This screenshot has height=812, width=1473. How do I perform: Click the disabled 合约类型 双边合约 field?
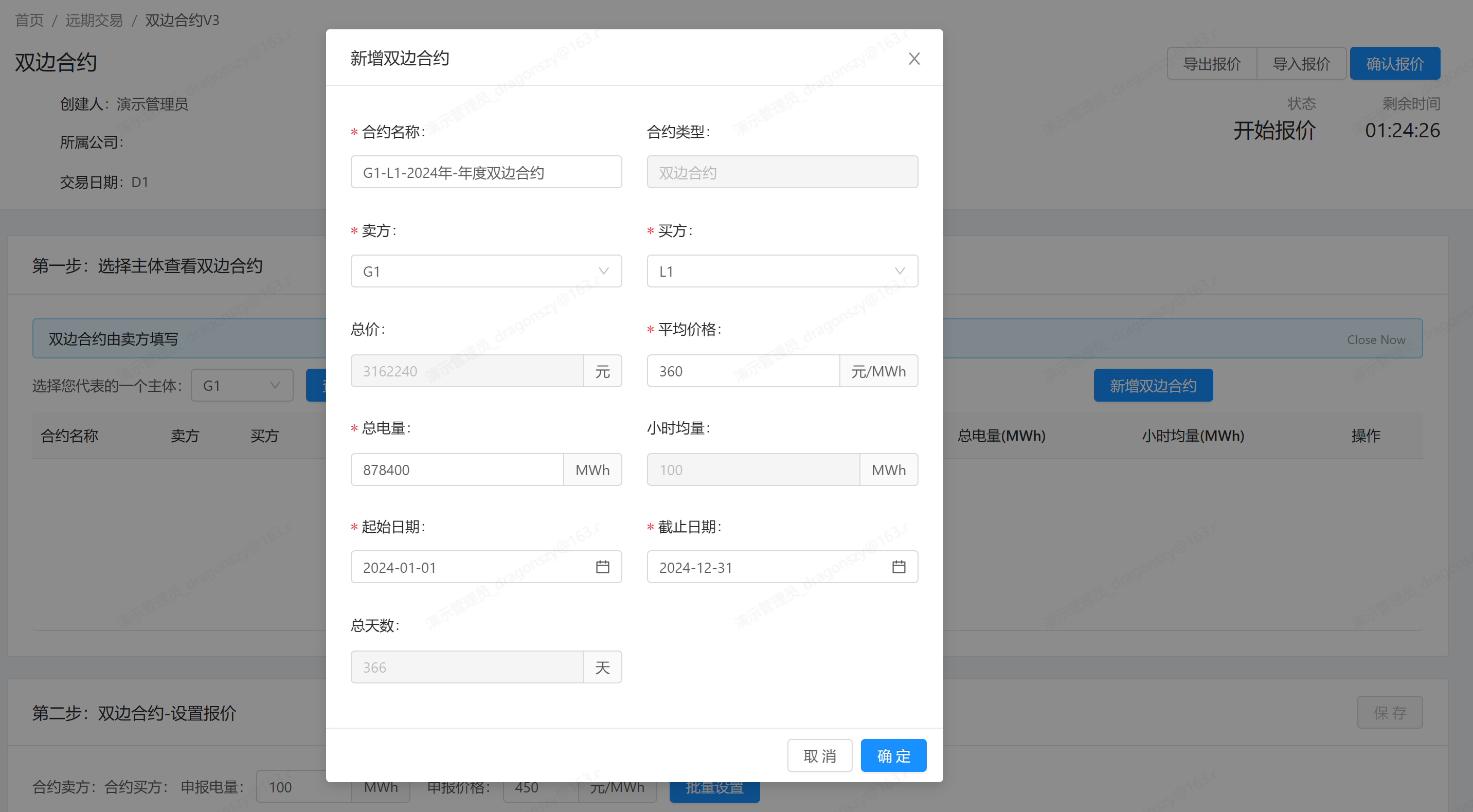click(782, 172)
